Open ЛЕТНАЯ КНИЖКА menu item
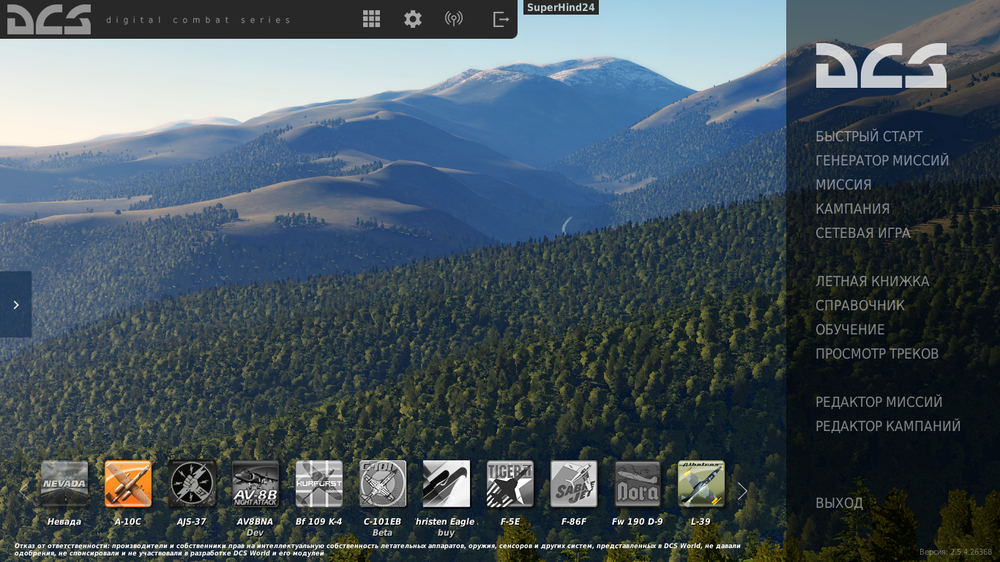 click(x=872, y=281)
